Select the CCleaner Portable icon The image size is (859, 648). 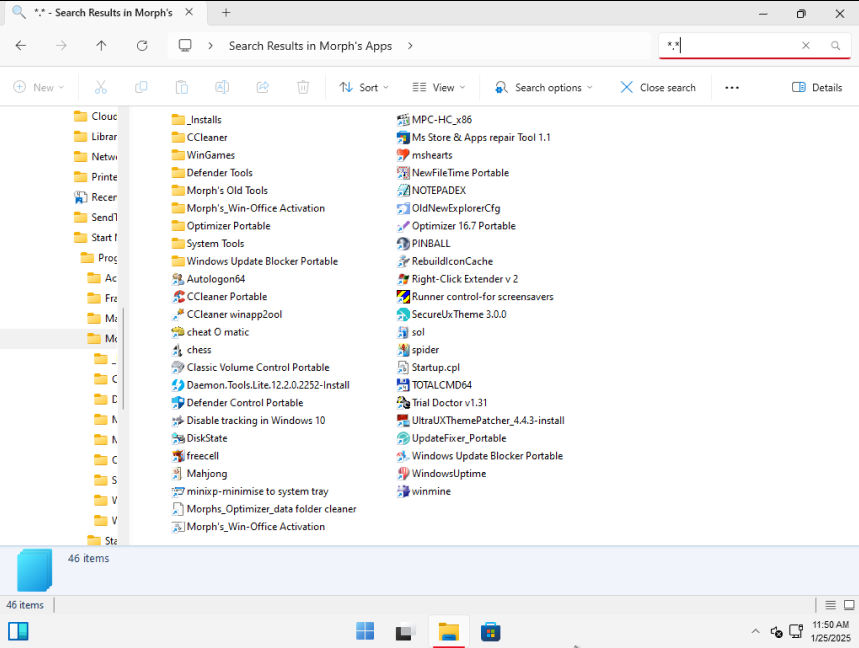[x=178, y=296]
